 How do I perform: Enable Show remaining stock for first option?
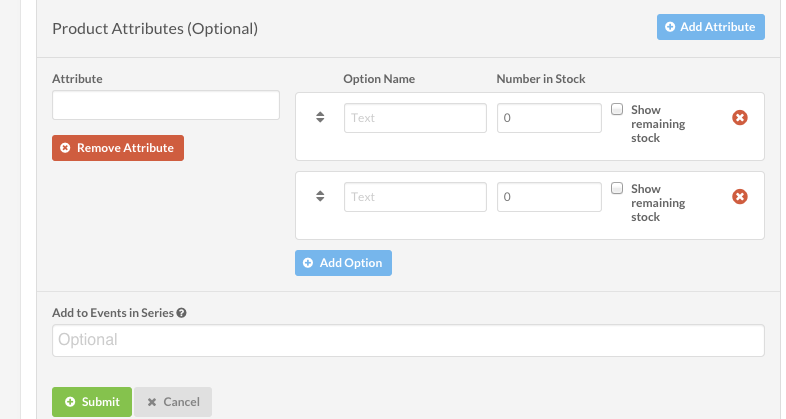[x=617, y=109]
